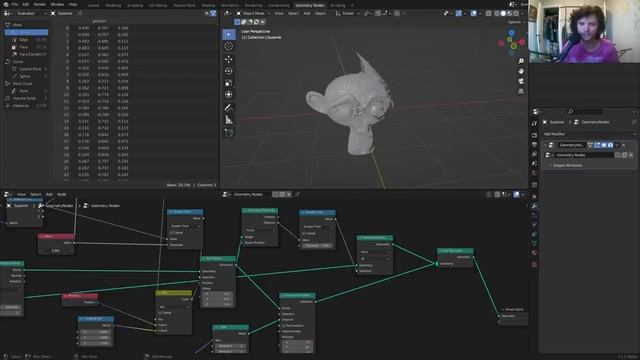Collapse the GeometryNodes modifier panel
Image resolution: width=640 pixels, height=360 pixels.
545,145
